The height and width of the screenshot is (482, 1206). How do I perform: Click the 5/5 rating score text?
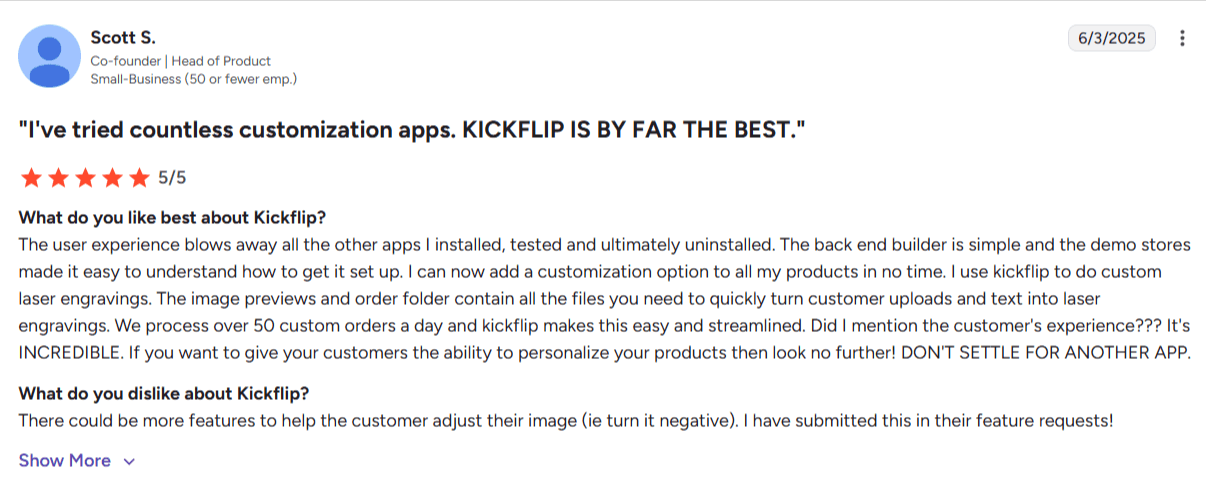172,178
